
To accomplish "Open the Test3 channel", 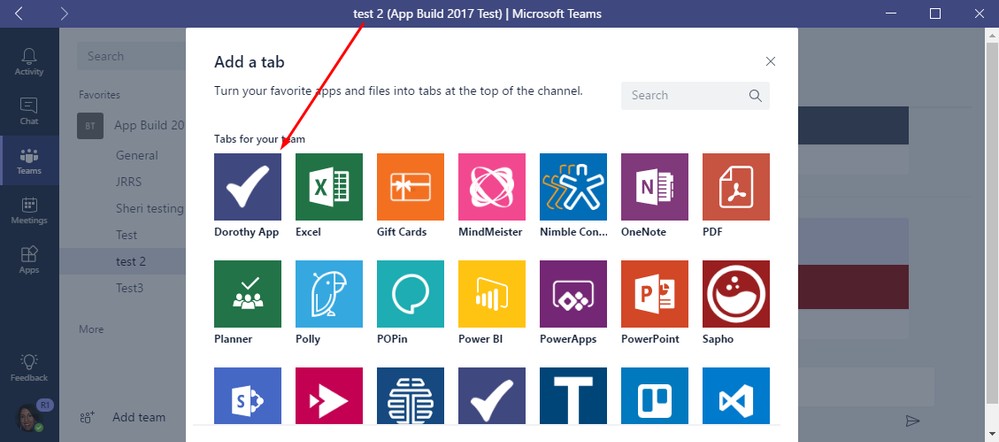I will pyautogui.click(x=129, y=289).
